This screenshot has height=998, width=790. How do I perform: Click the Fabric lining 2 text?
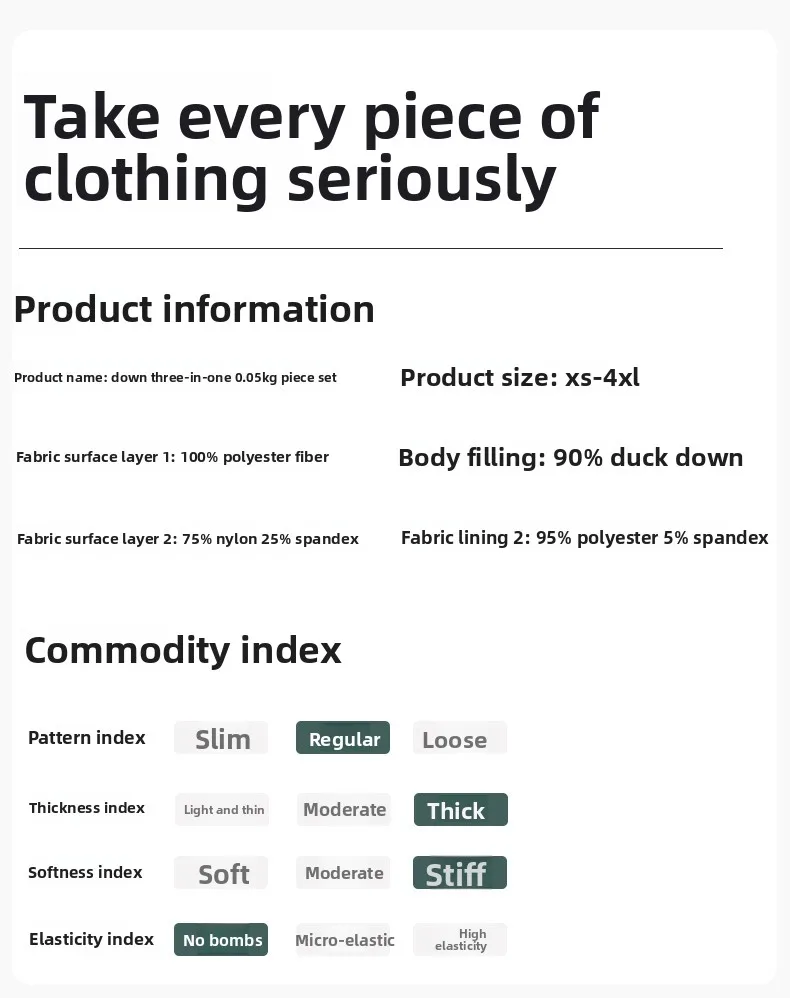[x=584, y=537]
